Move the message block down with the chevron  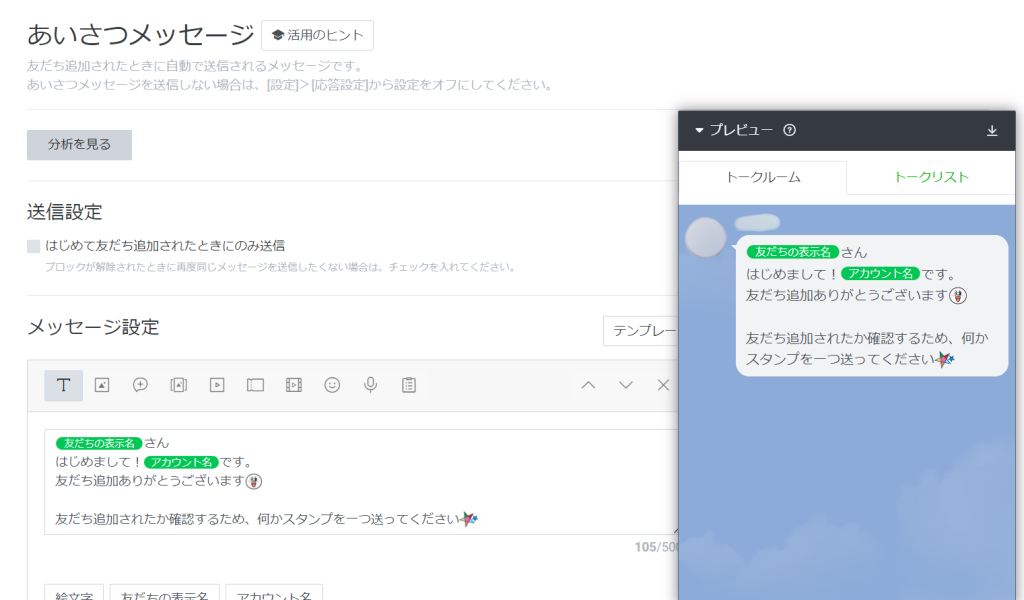[625, 385]
